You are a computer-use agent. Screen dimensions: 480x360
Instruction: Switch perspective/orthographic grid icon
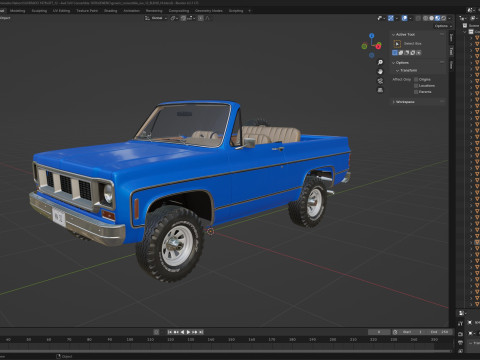click(380, 90)
